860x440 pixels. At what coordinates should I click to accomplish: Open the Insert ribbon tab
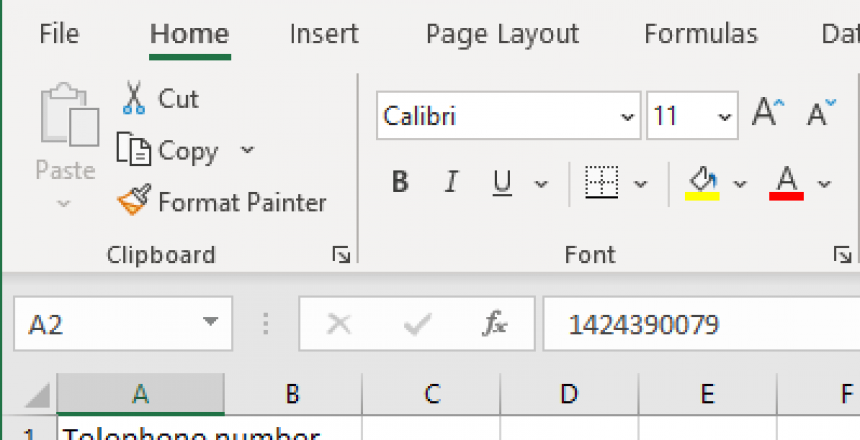pyautogui.click(x=324, y=34)
